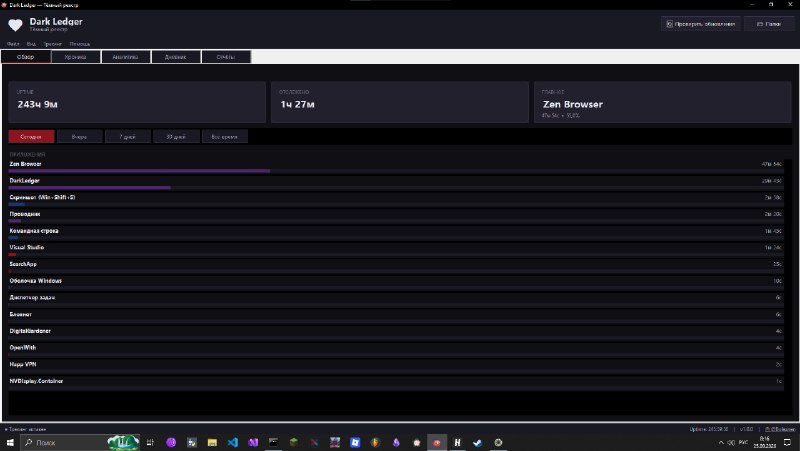The height and width of the screenshot is (451, 800).
Task: Switch to the Аналитика tab
Action: click(126, 57)
